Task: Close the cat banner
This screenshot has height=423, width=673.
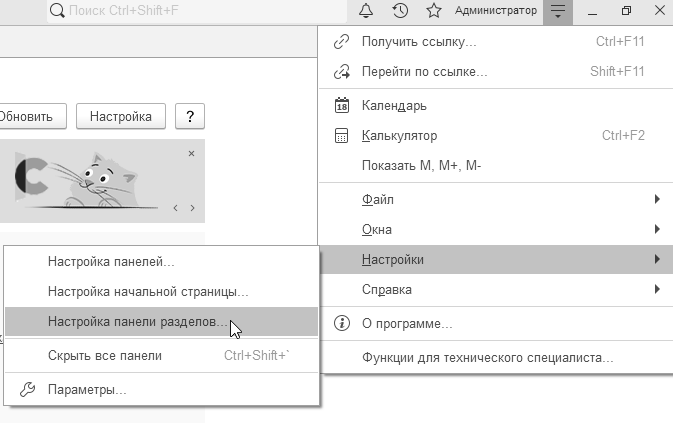Action: click(191, 154)
